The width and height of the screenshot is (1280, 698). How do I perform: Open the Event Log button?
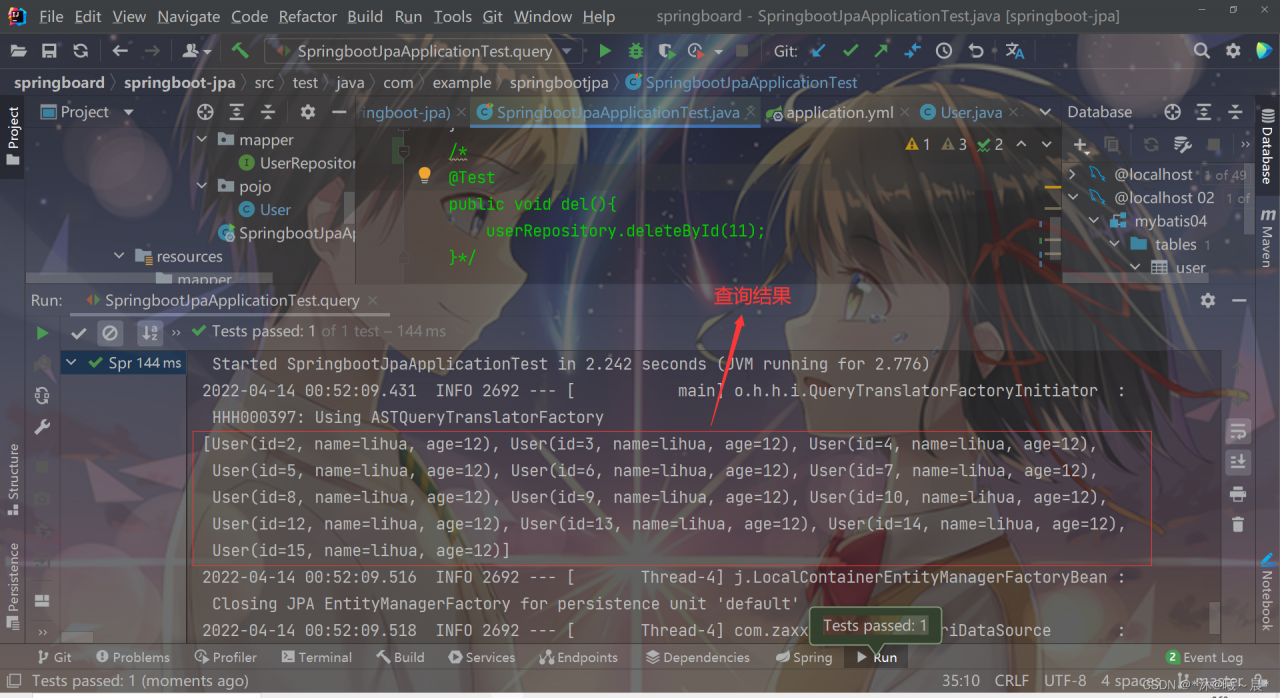[x=1204, y=657]
